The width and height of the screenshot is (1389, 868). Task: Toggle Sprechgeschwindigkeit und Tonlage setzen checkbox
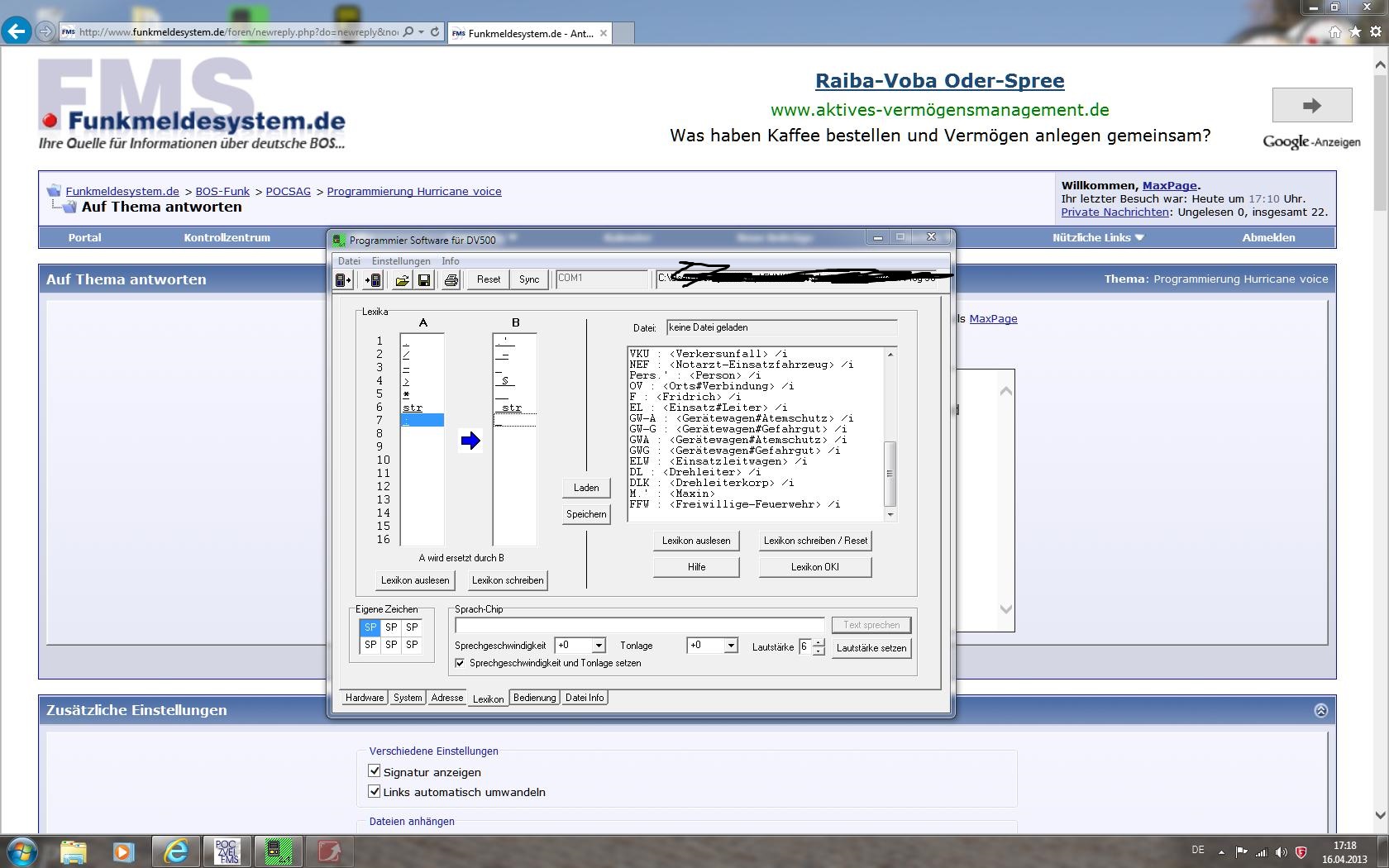(x=460, y=663)
